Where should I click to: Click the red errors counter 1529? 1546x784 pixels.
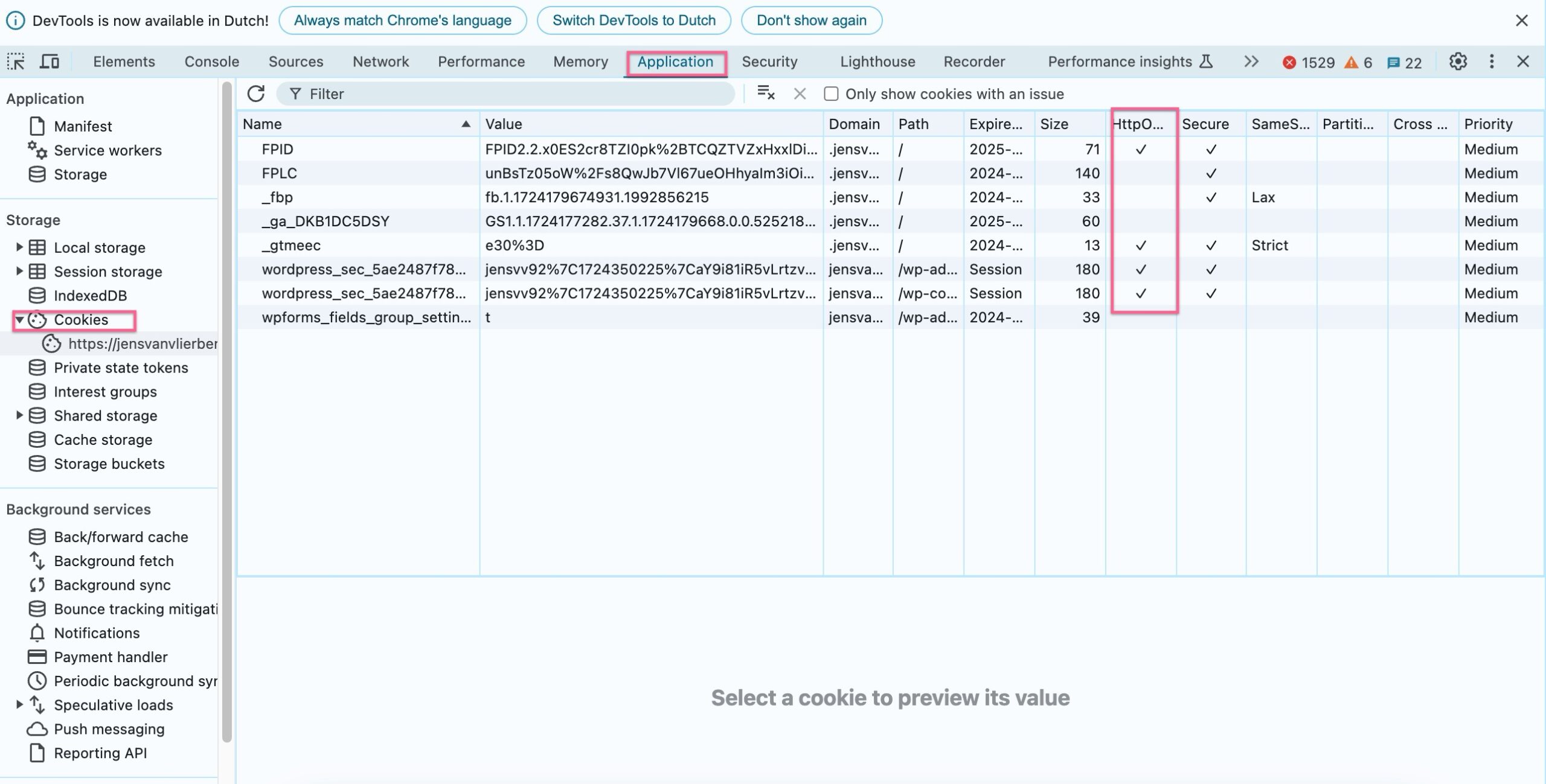click(x=1309, y=62)
